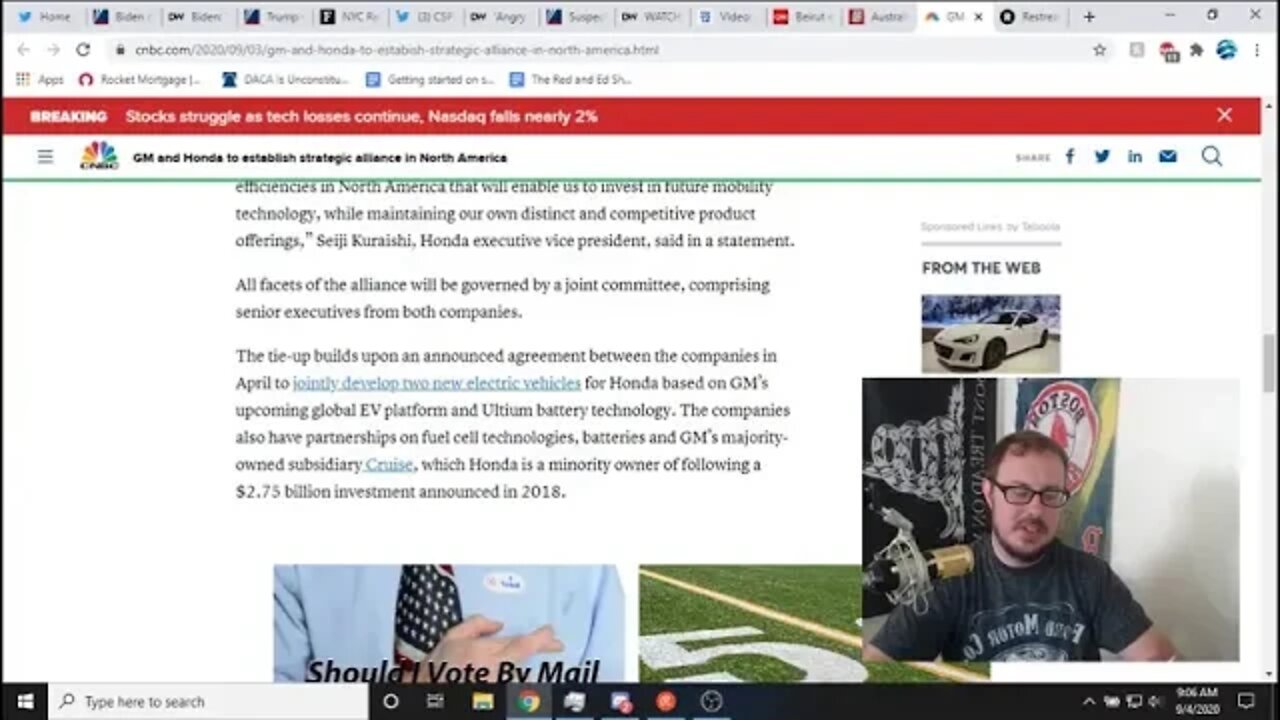Viewport: 1280px width, 720px height.
Task: Open Cortana circle on the taskbar
Action: [390, 701]
